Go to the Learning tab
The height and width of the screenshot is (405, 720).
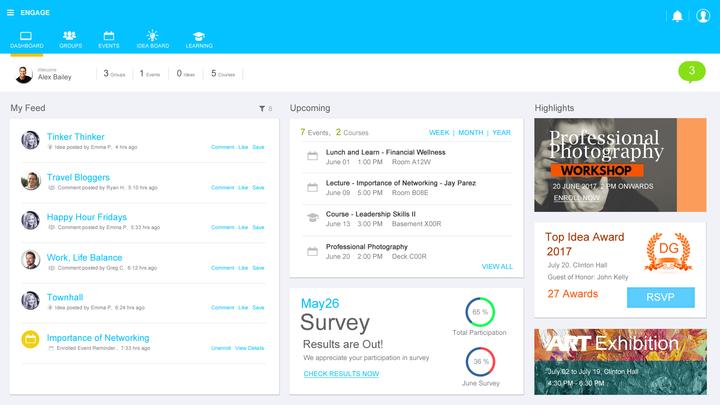click(198, 40)
